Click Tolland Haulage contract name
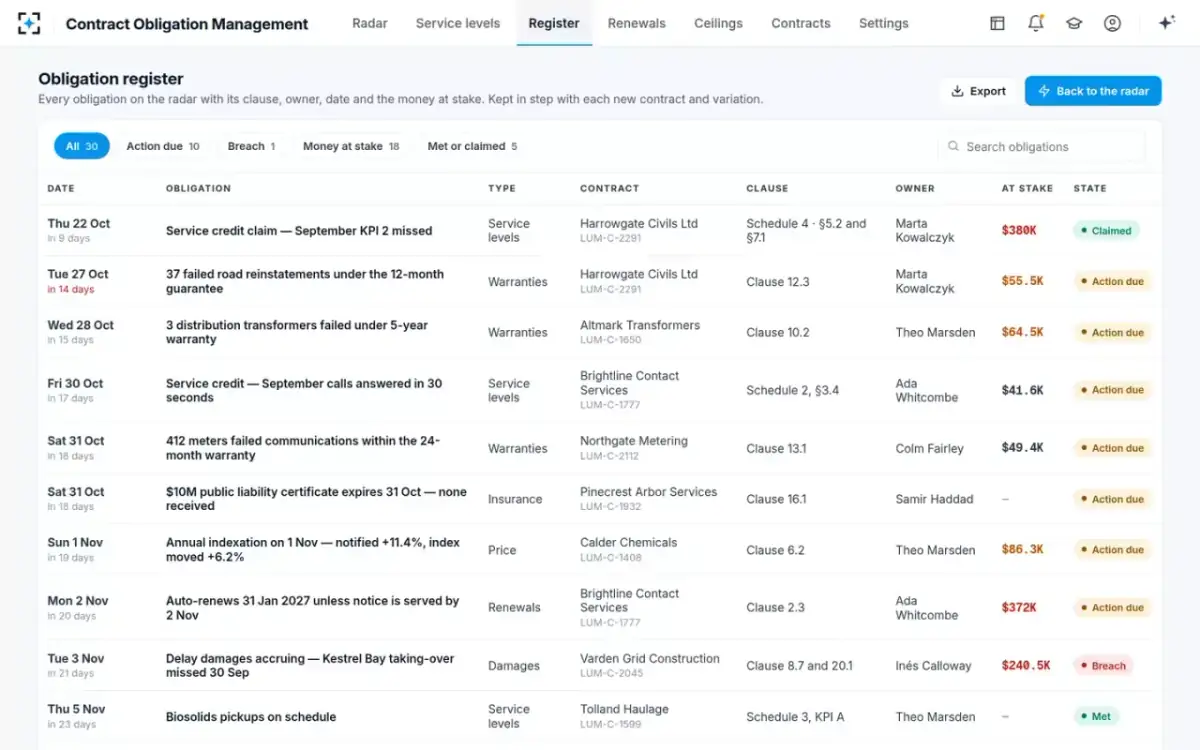The width and height of the screenshot is (1200, 750). click(x=625, y=709)
